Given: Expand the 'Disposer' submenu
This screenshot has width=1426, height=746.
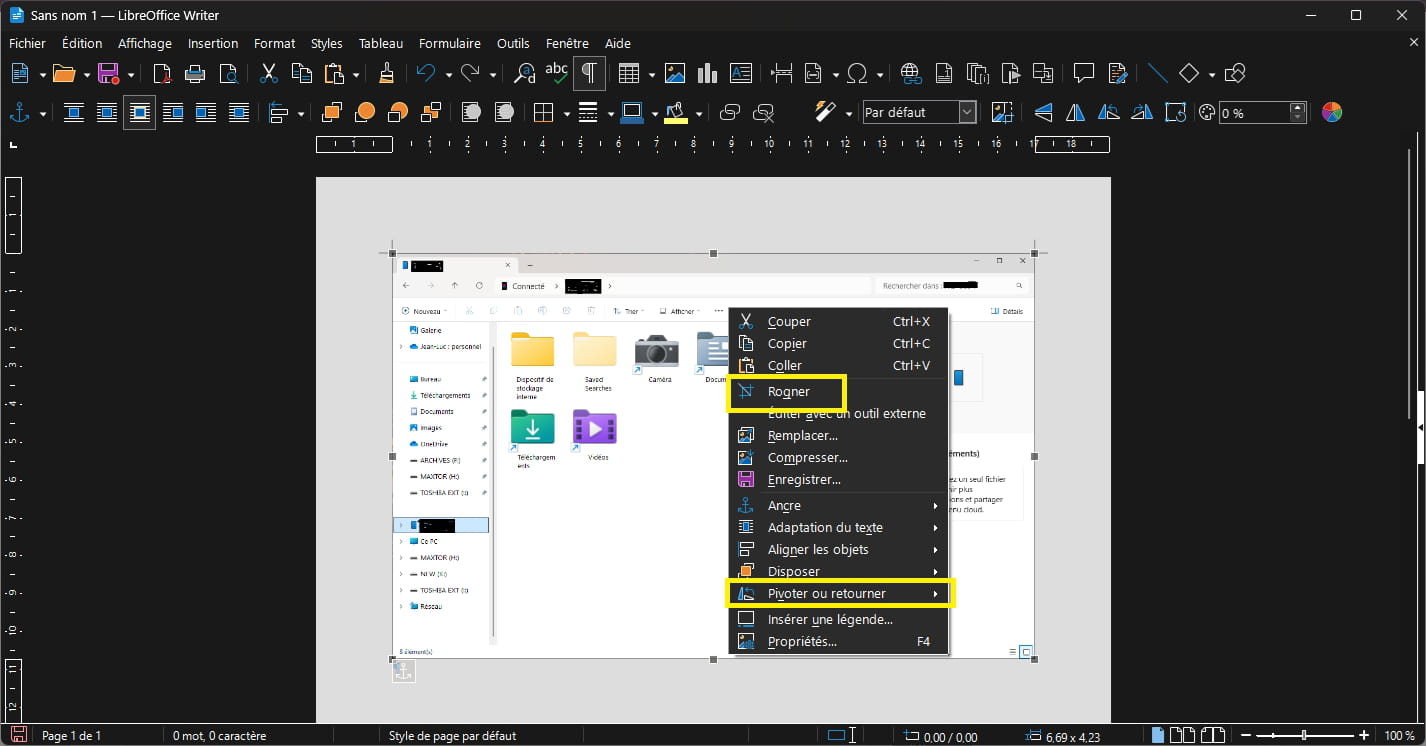Looking at the screenshot, I should pyautogui.click(x=838, y=572).
